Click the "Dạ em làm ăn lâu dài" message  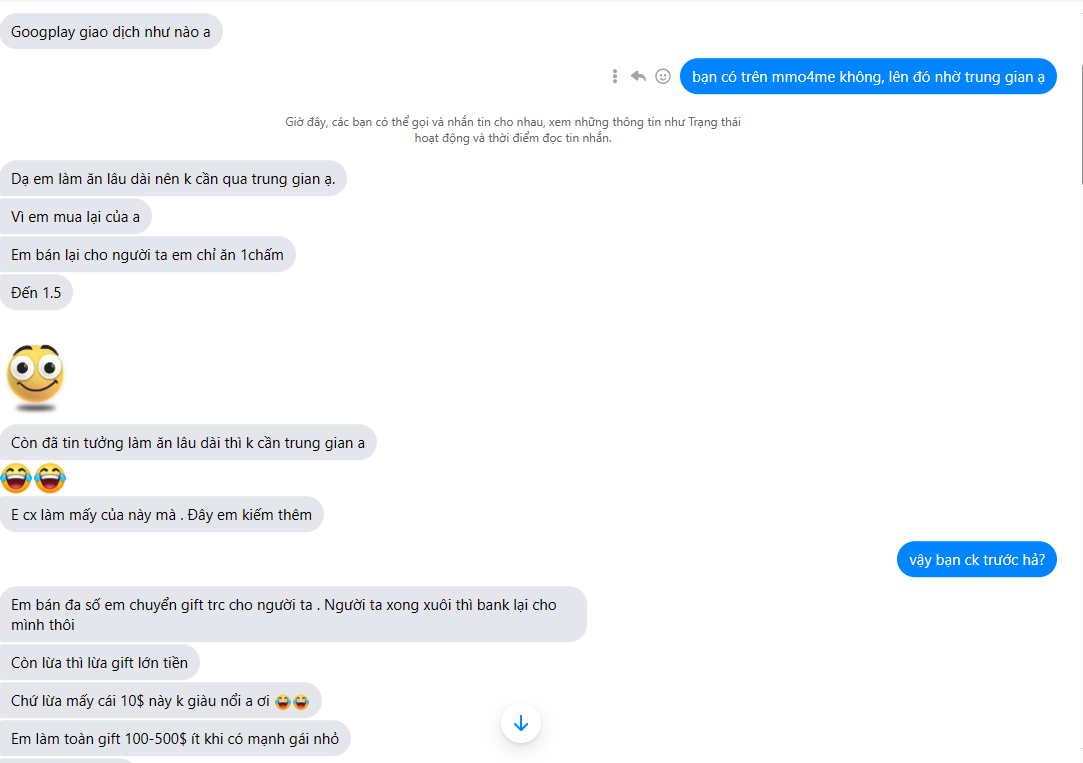173,179
